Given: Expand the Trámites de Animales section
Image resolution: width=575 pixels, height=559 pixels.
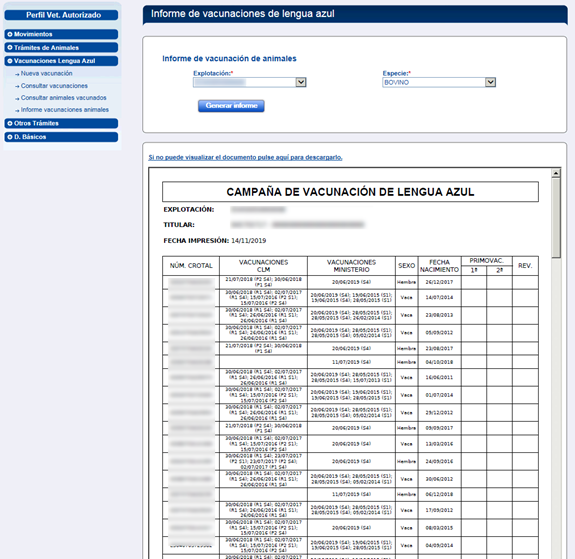Looking at the screenshot, I should [61, 48].
